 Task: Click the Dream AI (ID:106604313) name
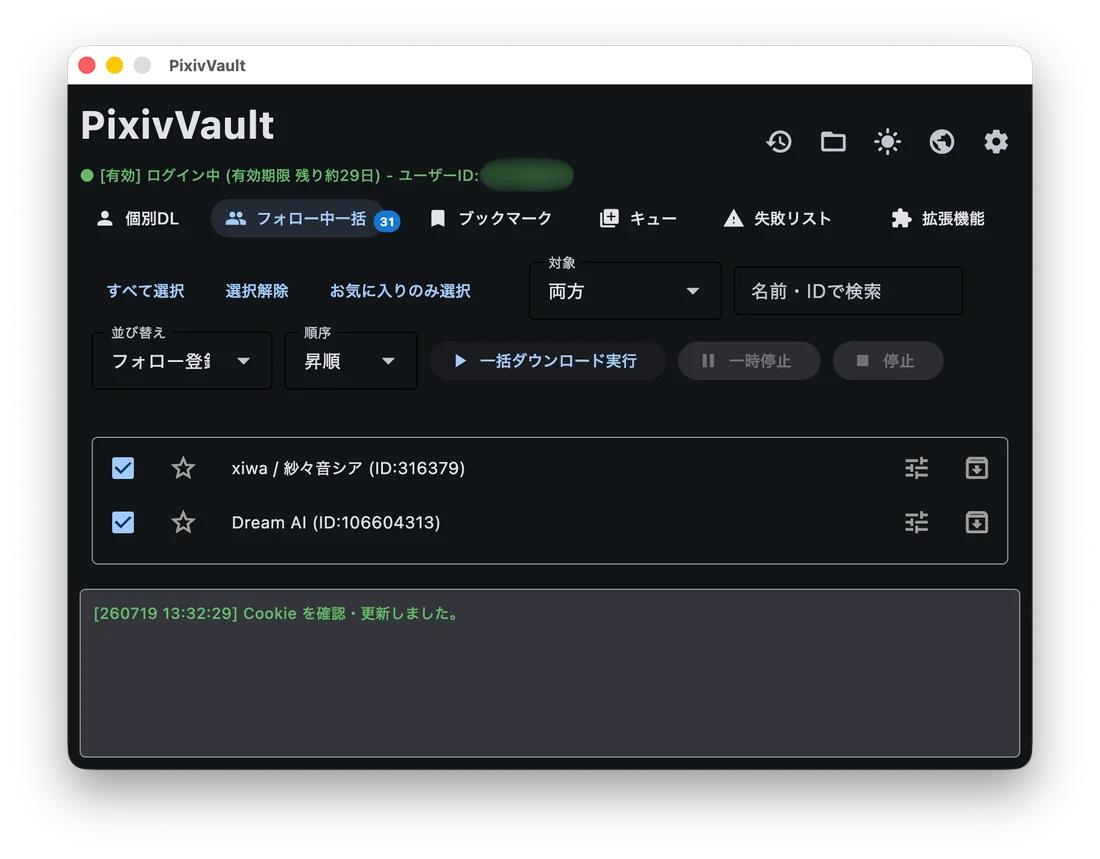click(336, 523)
